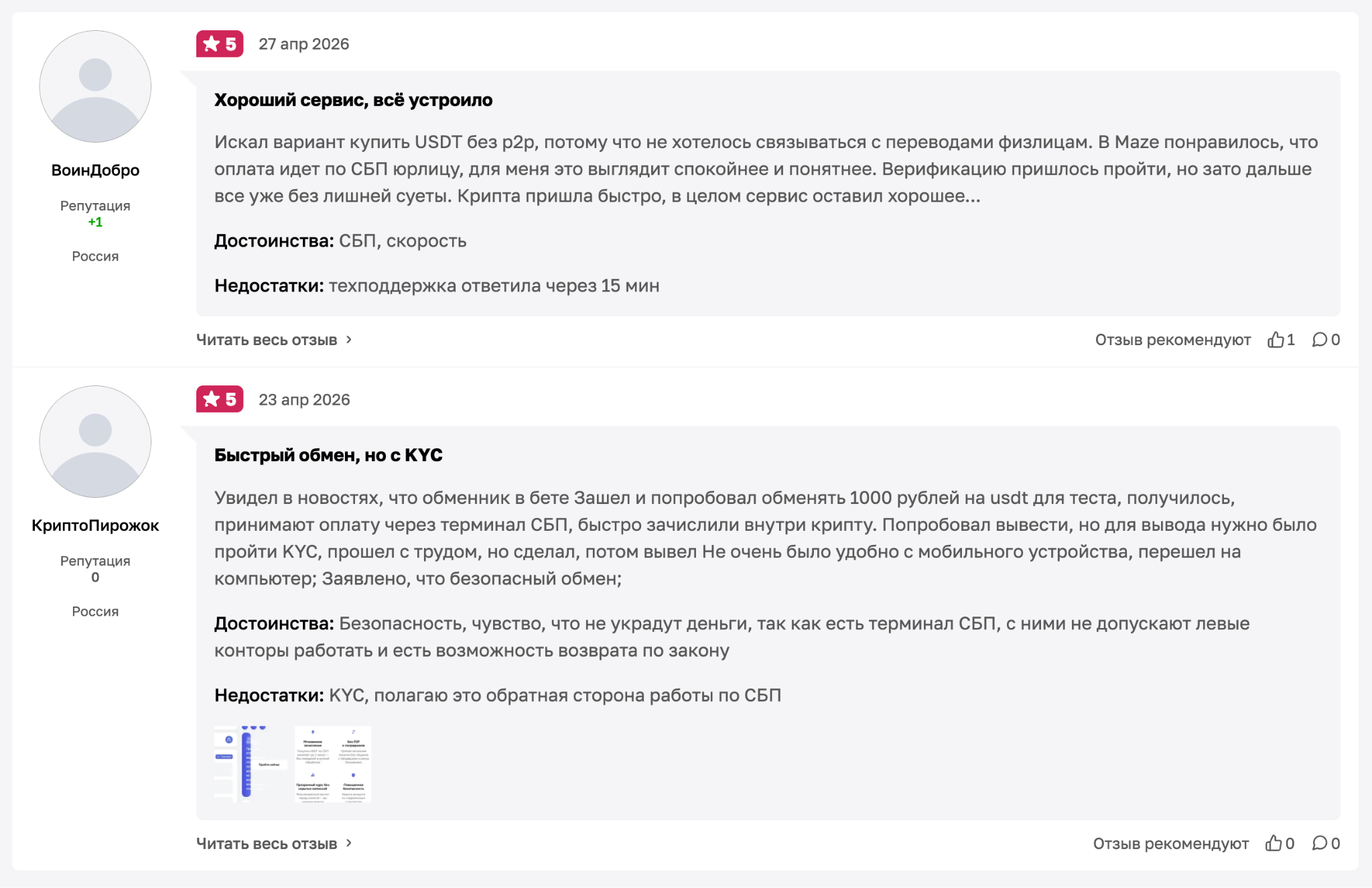View the second attached screenshot thumbnail
1372x888 pixels.
[333, 764]
